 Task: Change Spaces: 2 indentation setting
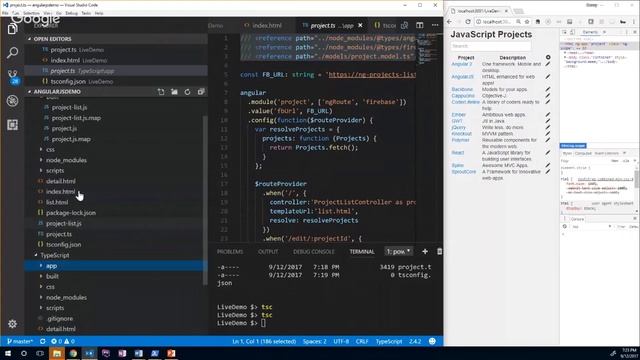(314, 341)
